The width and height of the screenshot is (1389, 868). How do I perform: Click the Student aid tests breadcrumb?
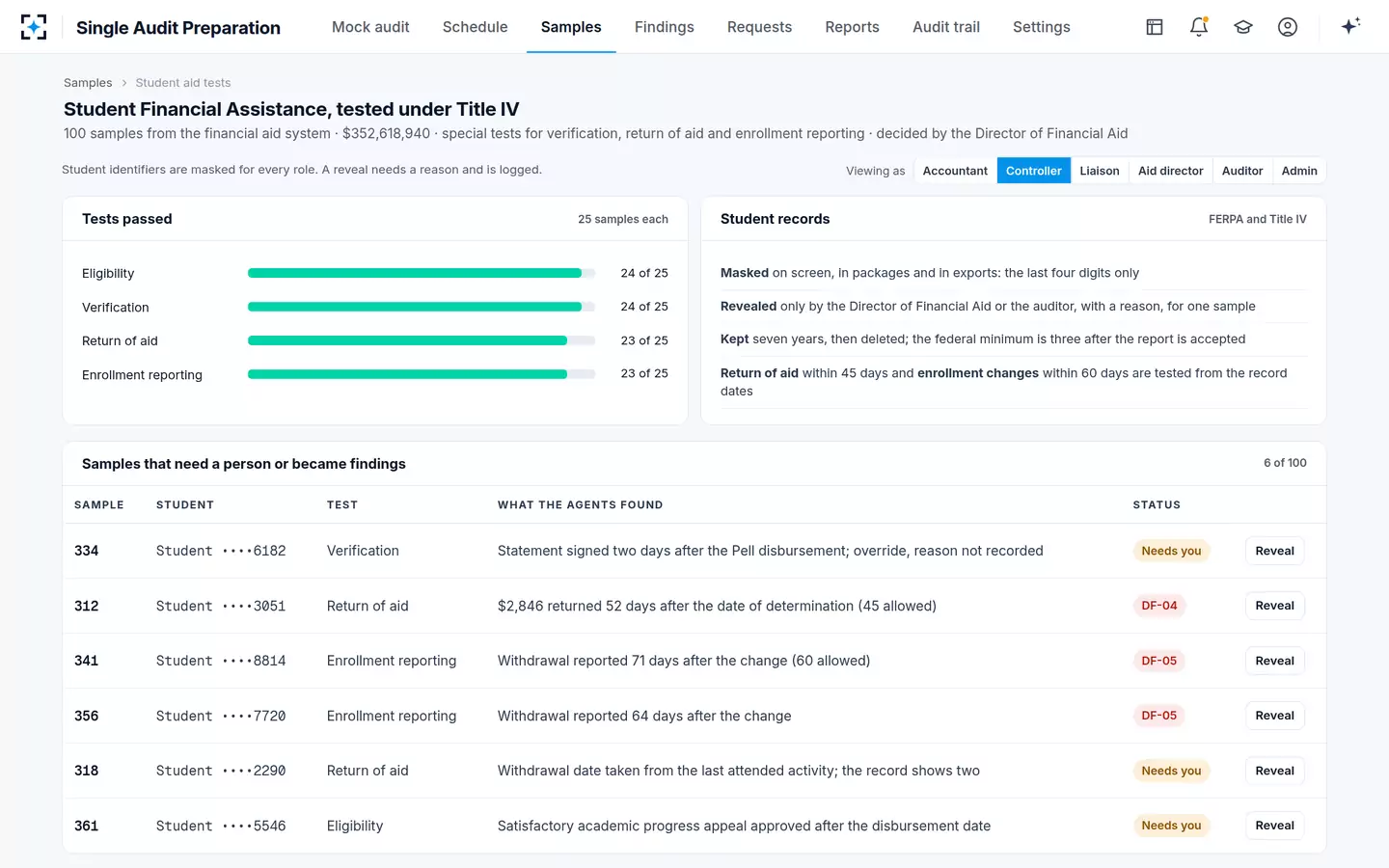point(182,83)
